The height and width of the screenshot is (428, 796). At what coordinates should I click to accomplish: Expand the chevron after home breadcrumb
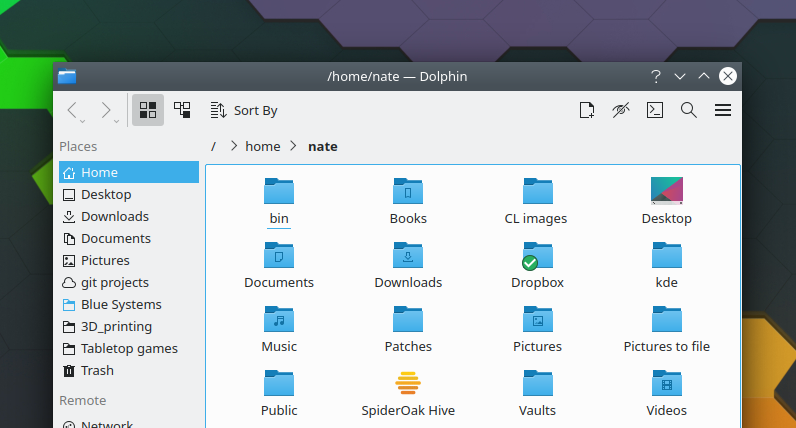coord(293,146)
